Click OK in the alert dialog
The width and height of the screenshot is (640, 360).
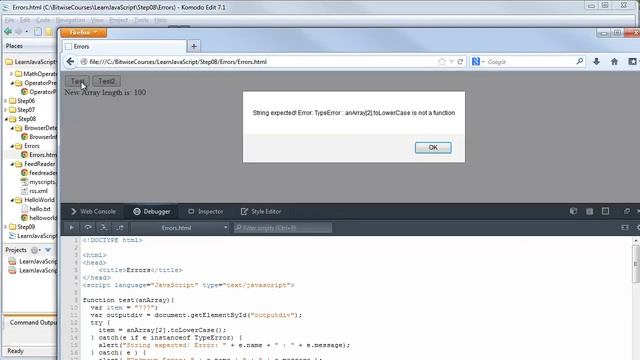433,147
